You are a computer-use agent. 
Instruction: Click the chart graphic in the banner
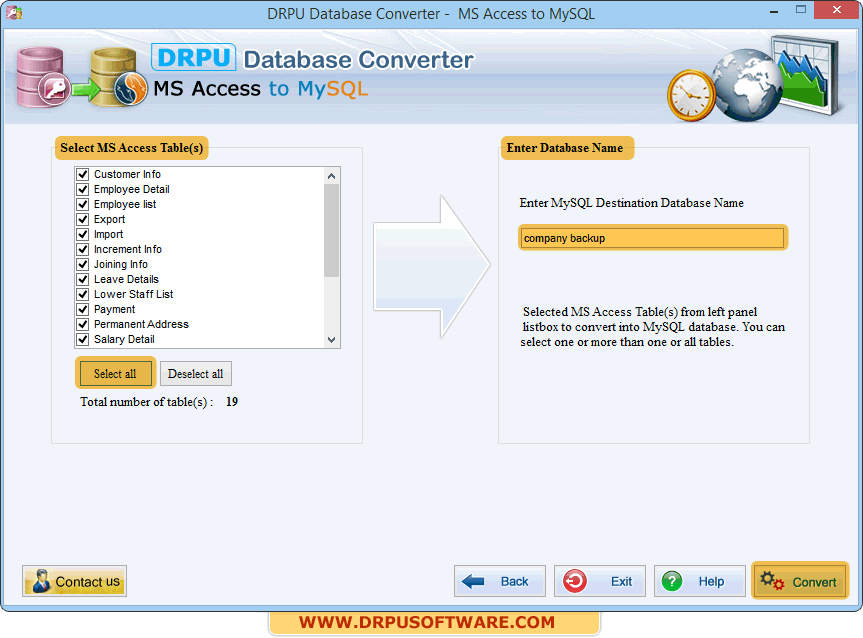(x=805, y=75)
